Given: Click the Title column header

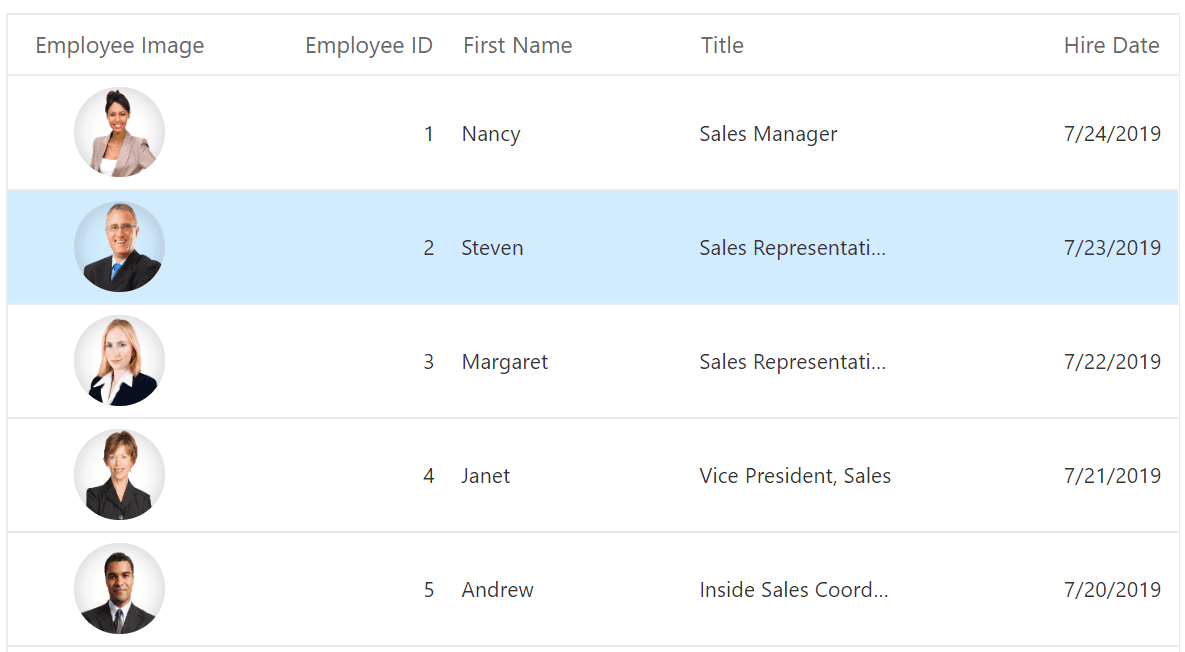Looking at the screenshot, I should pyautogui.click(x=722, y=45).
